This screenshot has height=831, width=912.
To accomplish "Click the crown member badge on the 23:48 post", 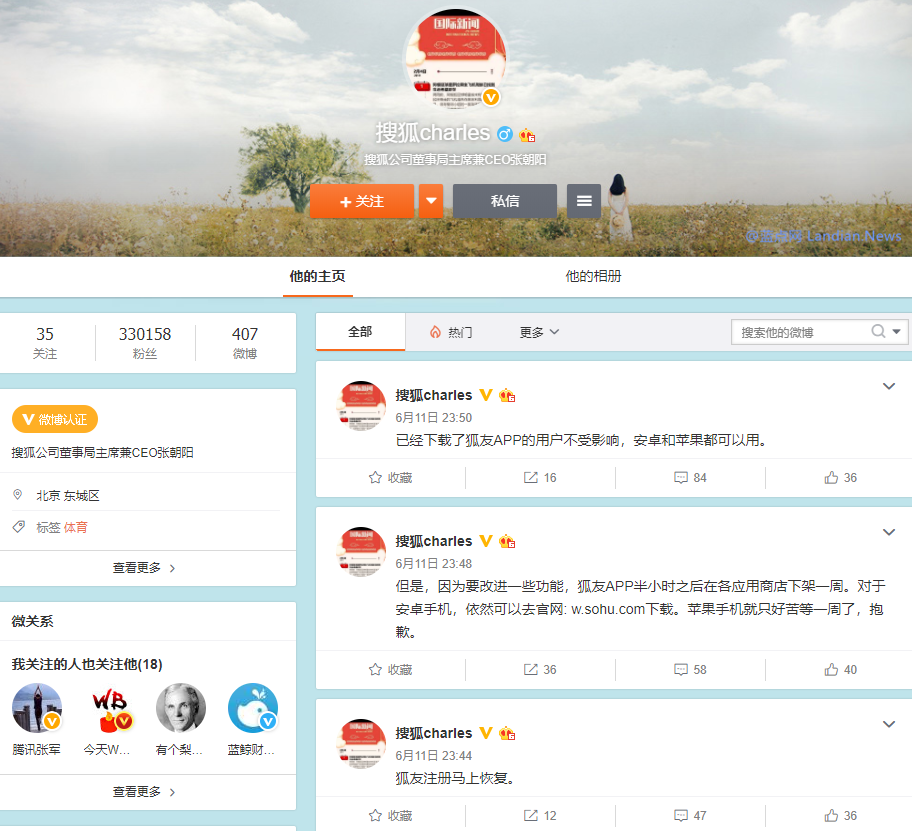I will (x=507, y=541).
